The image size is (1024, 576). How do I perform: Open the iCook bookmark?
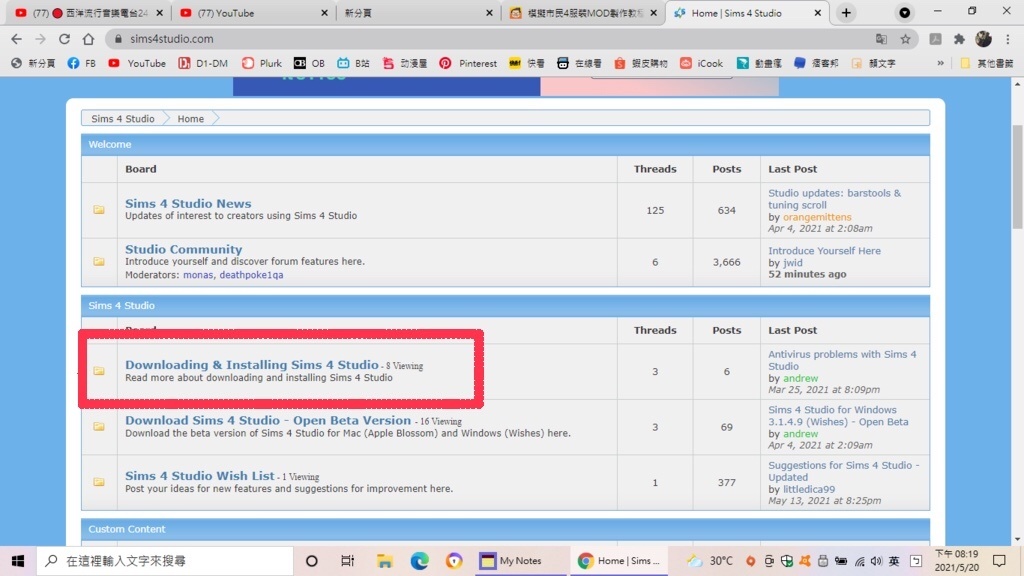click(x=701, y=63)
